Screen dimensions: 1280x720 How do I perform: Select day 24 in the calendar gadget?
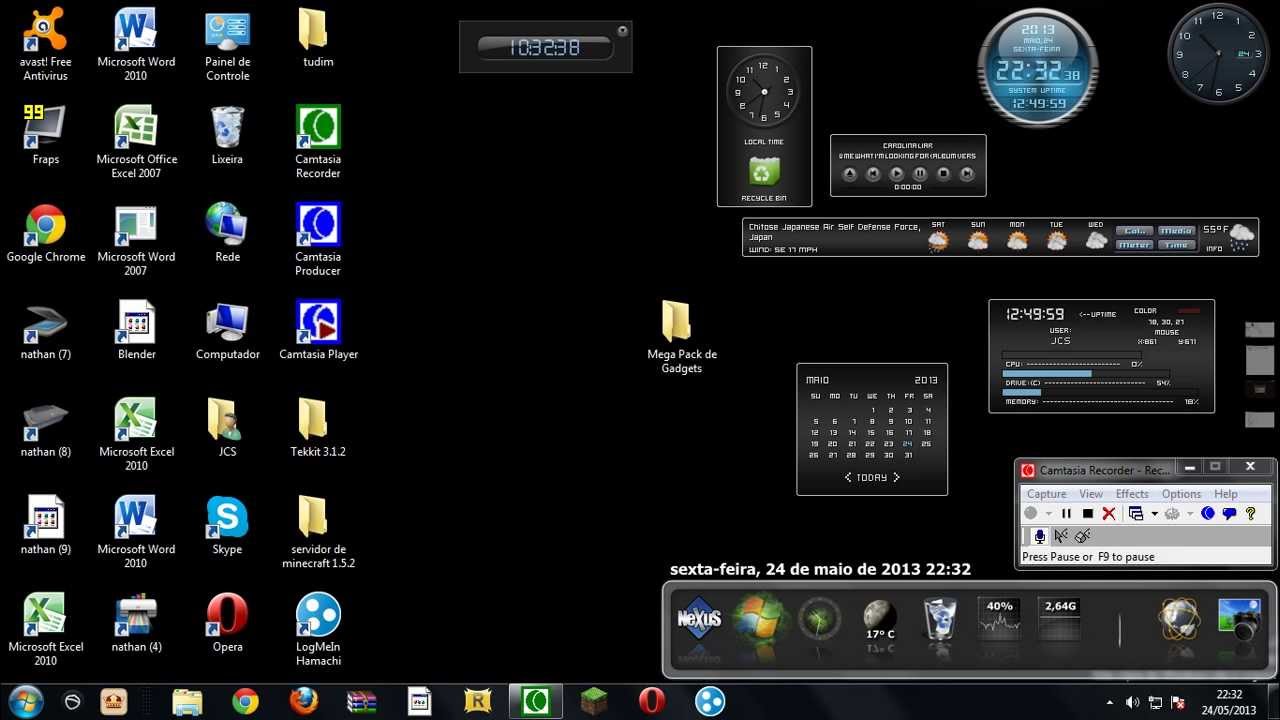pos(908,443)
